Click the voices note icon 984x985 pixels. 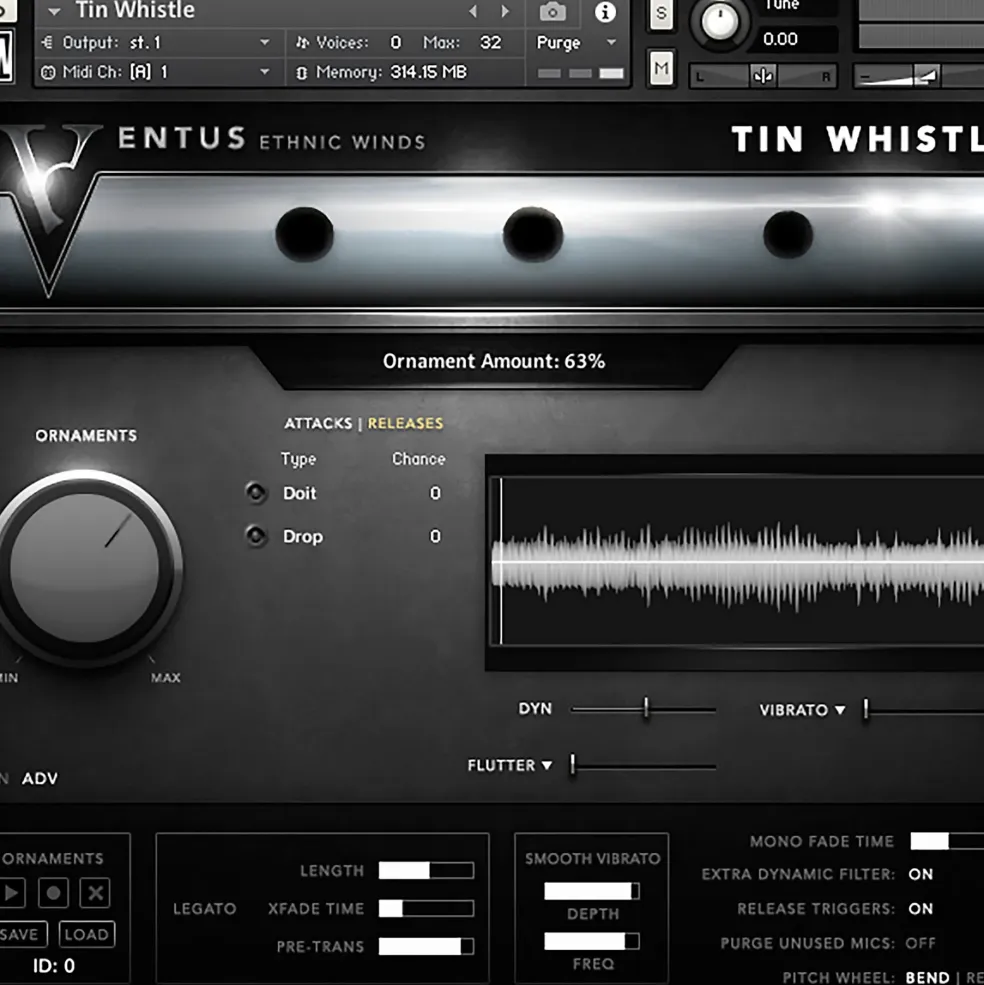(302, 42)
